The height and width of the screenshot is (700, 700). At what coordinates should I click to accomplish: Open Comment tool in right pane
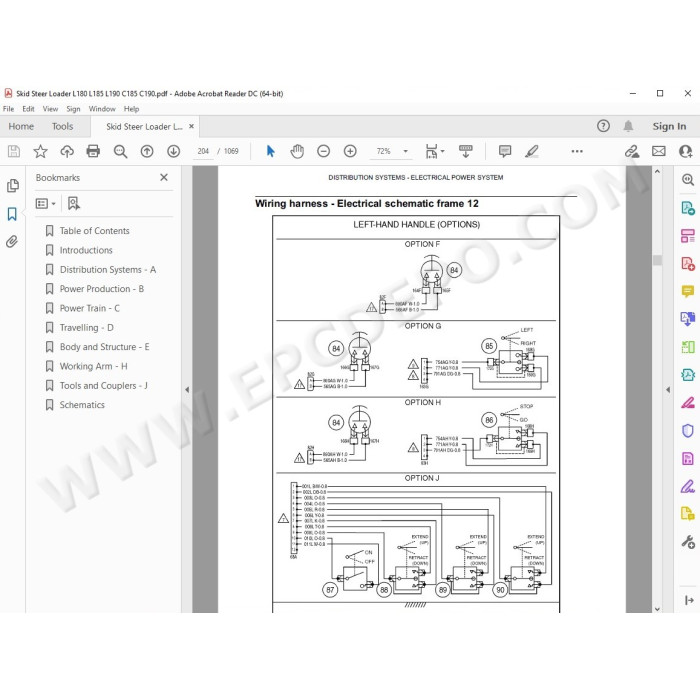(x=688, y=291)
